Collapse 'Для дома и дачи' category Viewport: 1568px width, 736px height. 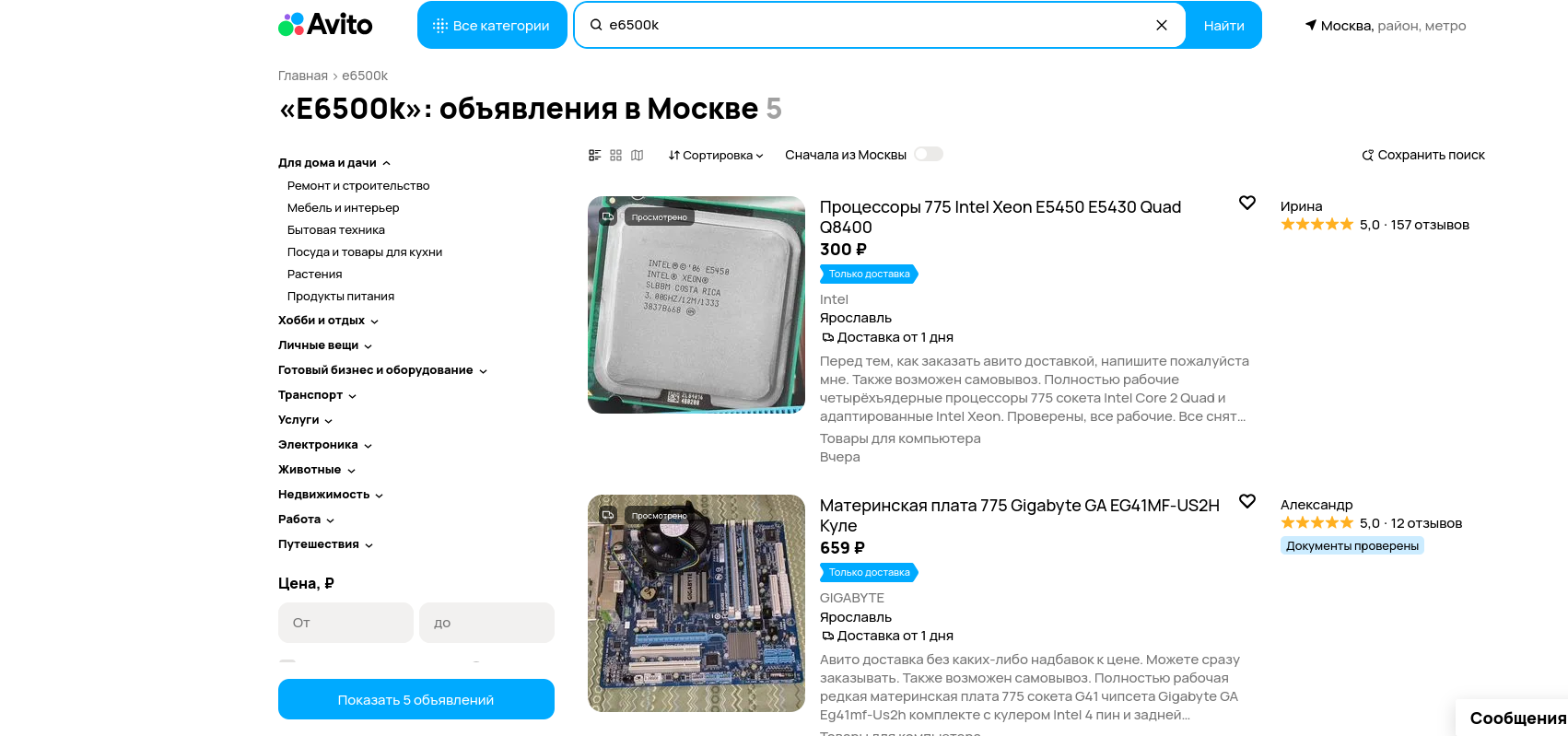tap(334, 162)
